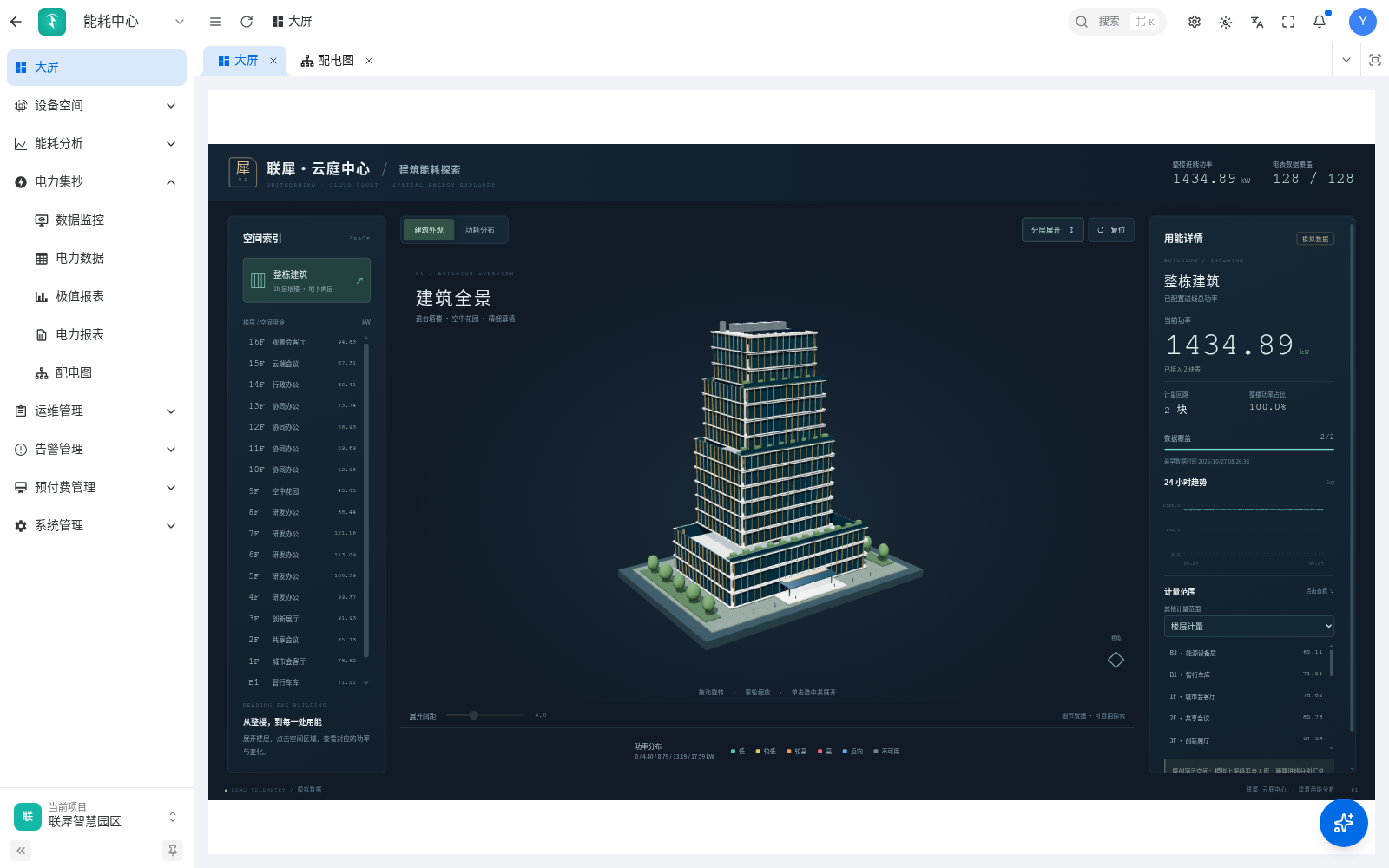Open notifications bell icon
Image resolution: width=1389 pixels, height=868 pixels.
[1320, 22]
